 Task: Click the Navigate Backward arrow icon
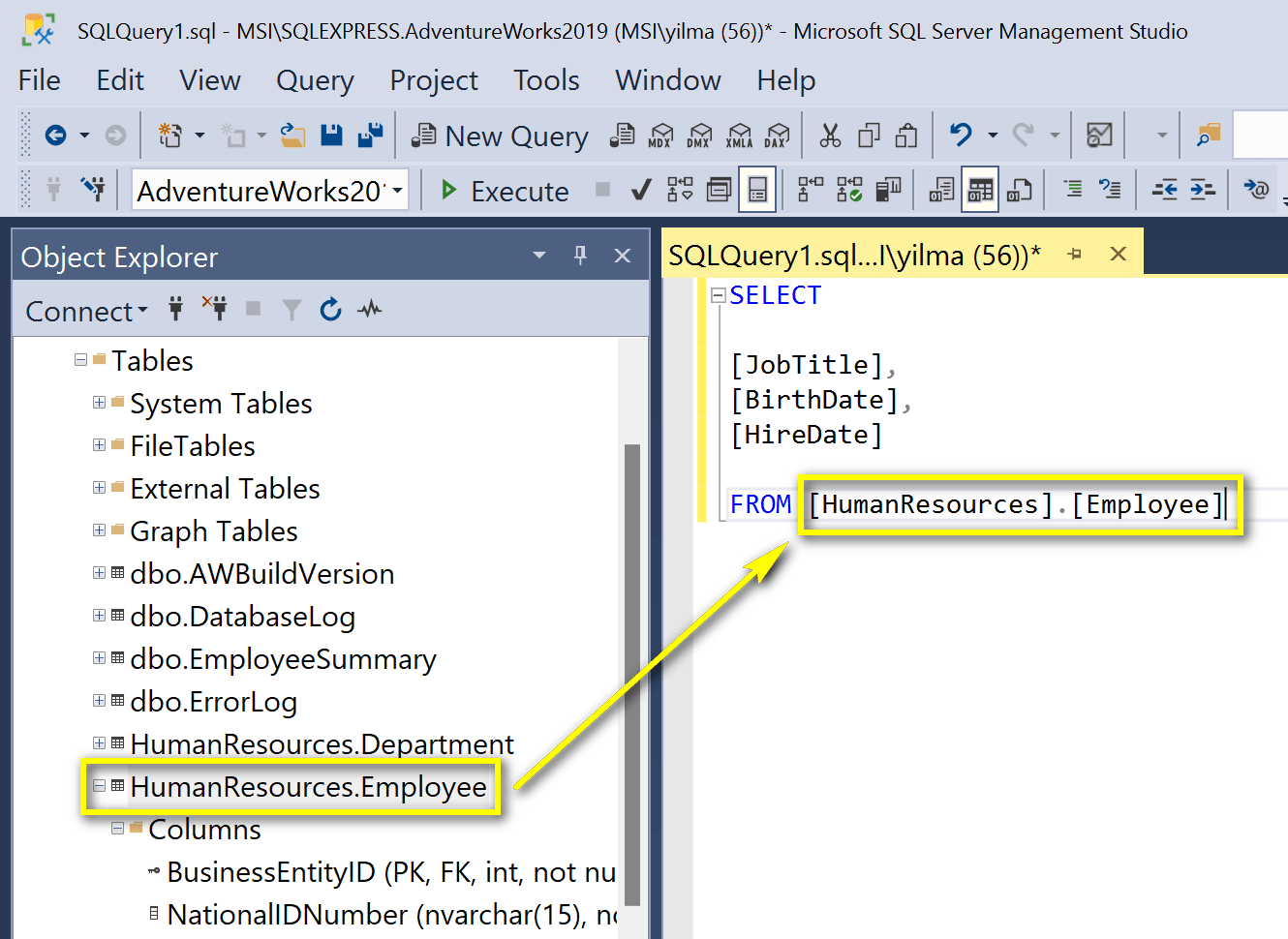coord(55,136)
